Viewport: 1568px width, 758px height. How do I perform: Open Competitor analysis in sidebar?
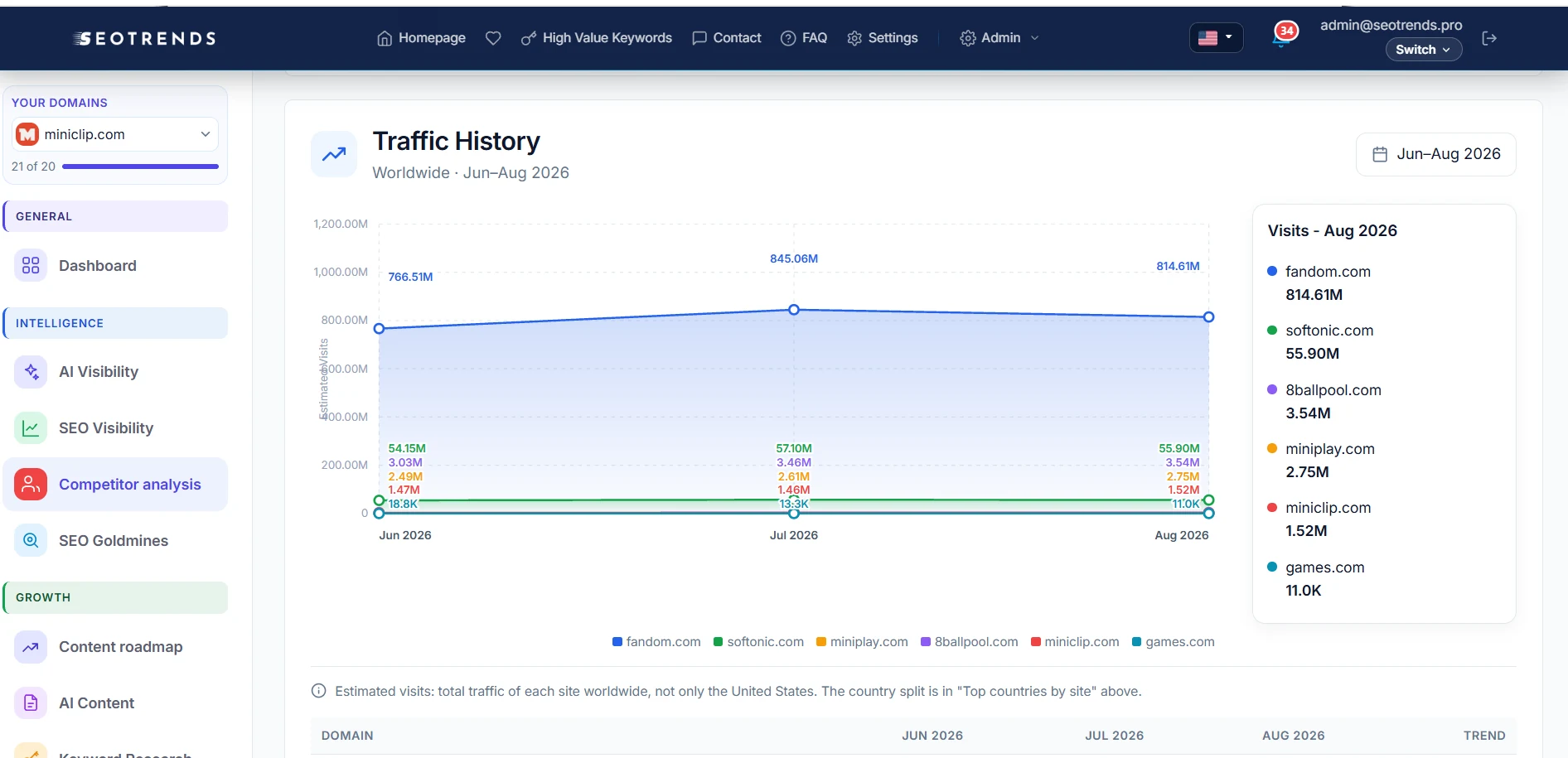click(x=115, y=485)
